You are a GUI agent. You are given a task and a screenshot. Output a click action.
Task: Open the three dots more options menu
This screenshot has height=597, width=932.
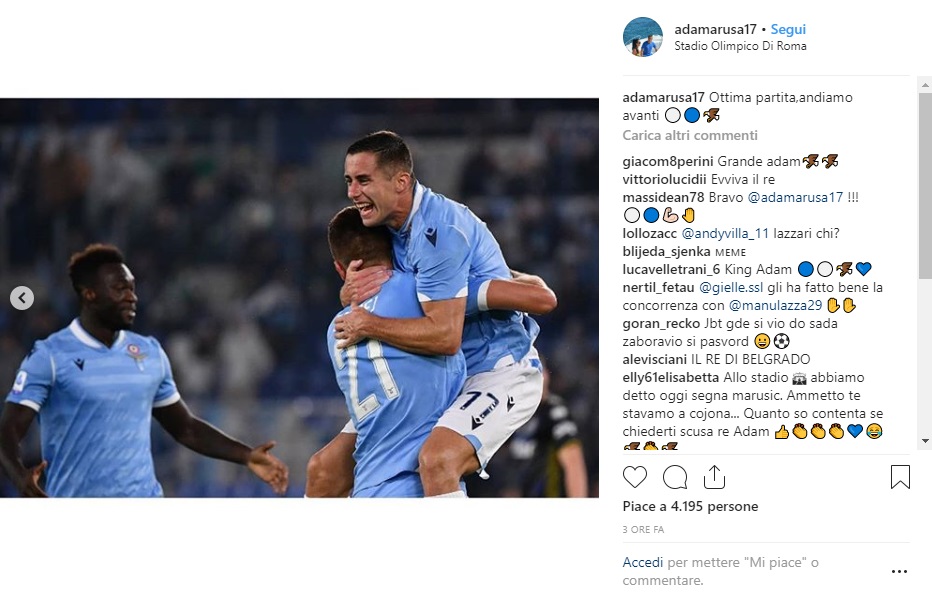899,571
